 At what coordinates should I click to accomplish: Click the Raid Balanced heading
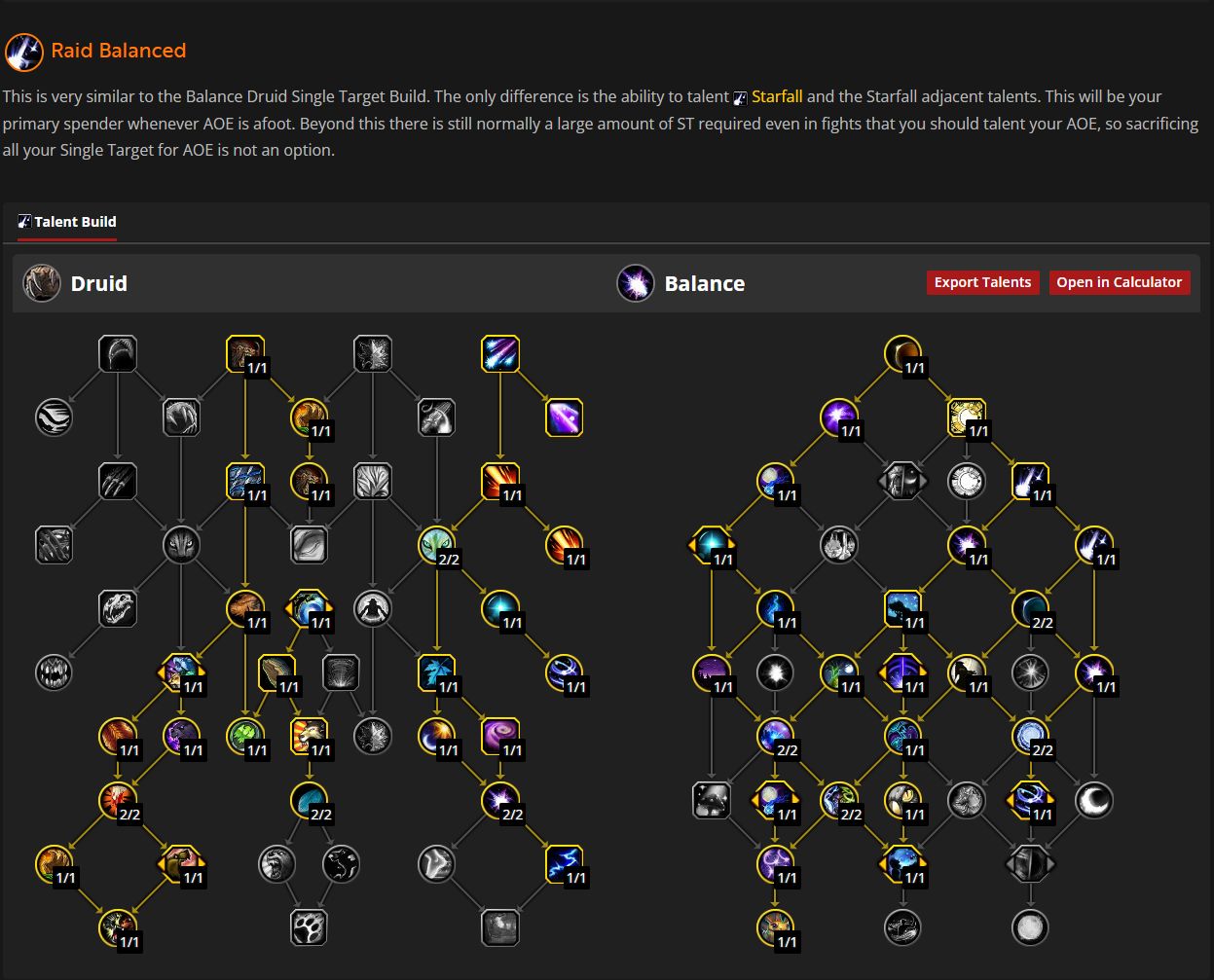(118, 51)
